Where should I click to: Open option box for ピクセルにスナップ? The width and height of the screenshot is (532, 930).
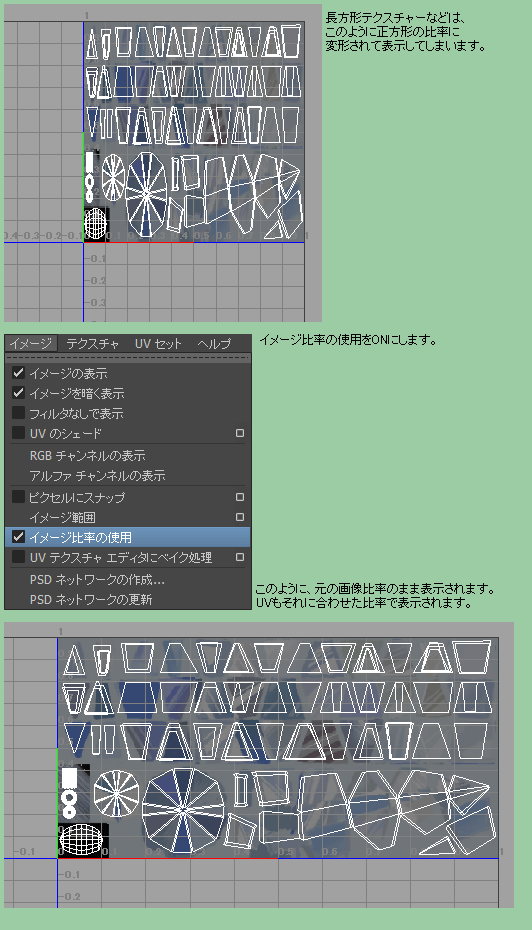(x=240, y=497)
